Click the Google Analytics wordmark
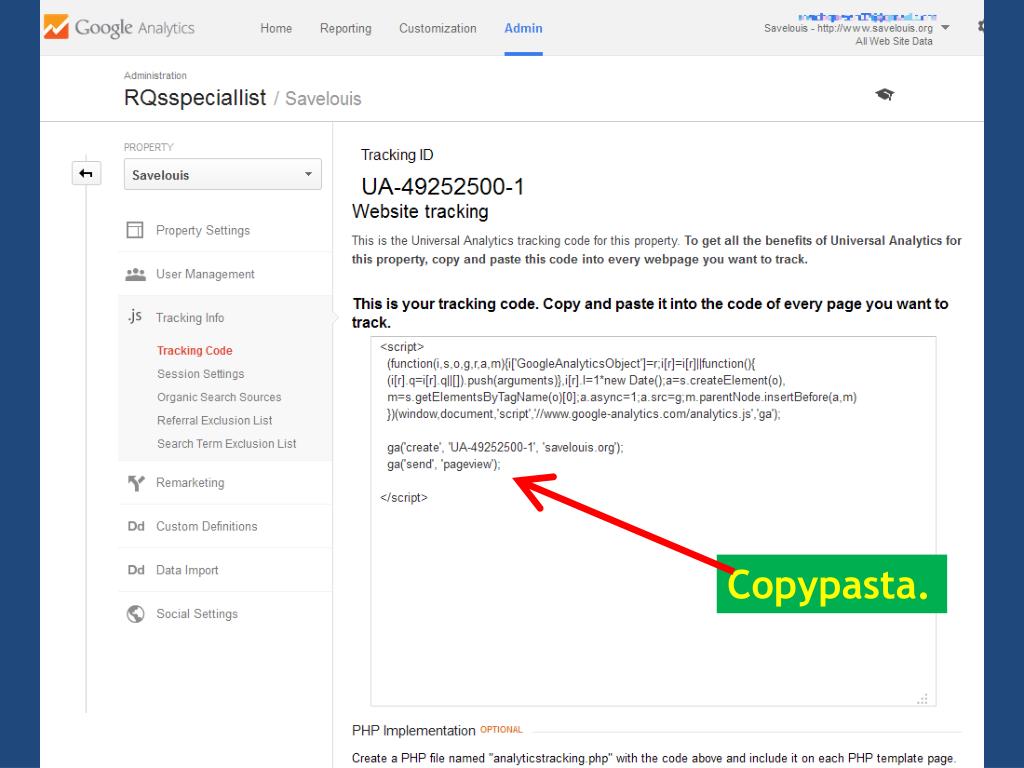This screenshot has height=768, width=1024. [135, 28]
